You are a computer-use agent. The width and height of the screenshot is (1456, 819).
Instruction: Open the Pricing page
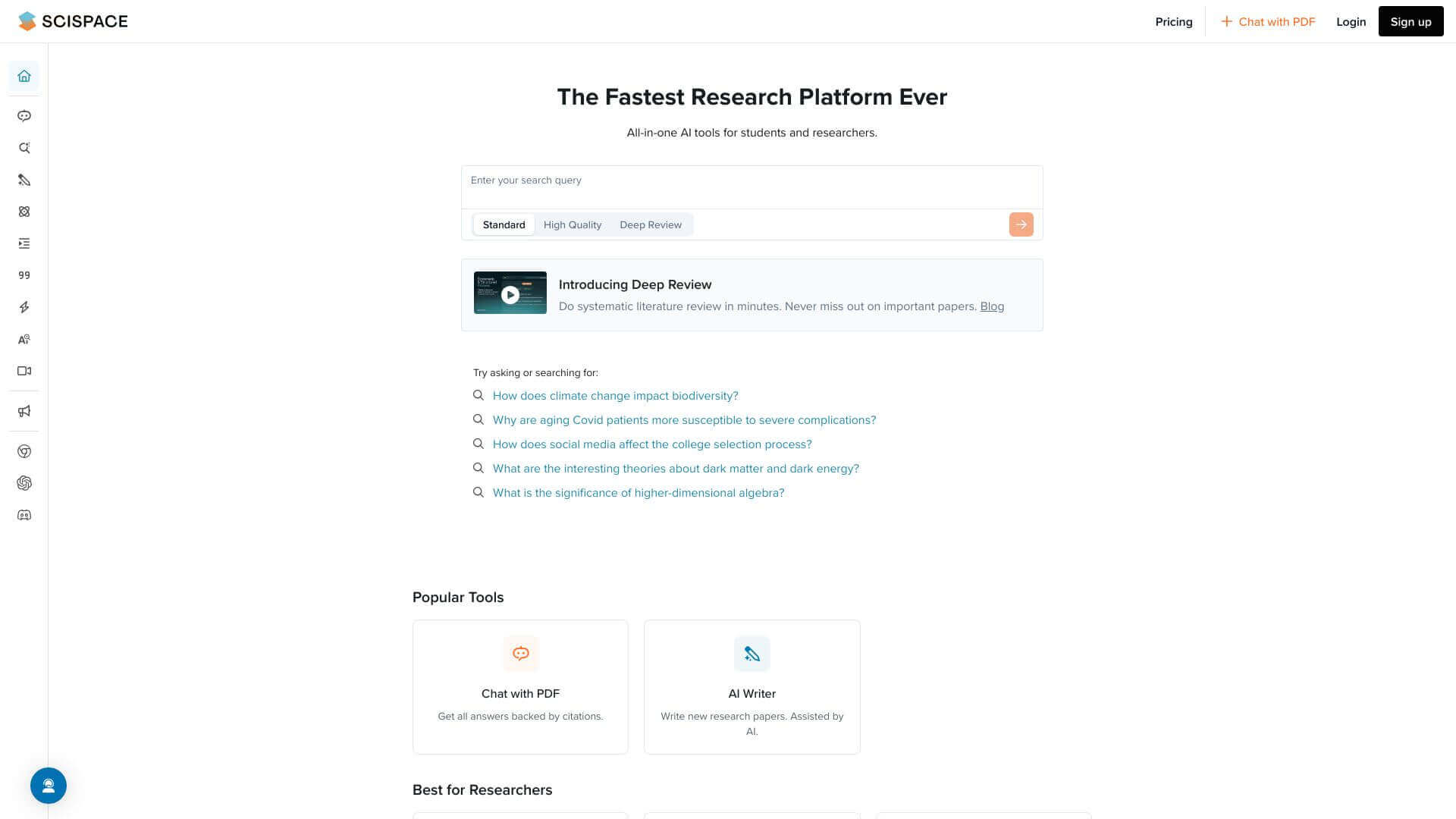coord(1173,21)
